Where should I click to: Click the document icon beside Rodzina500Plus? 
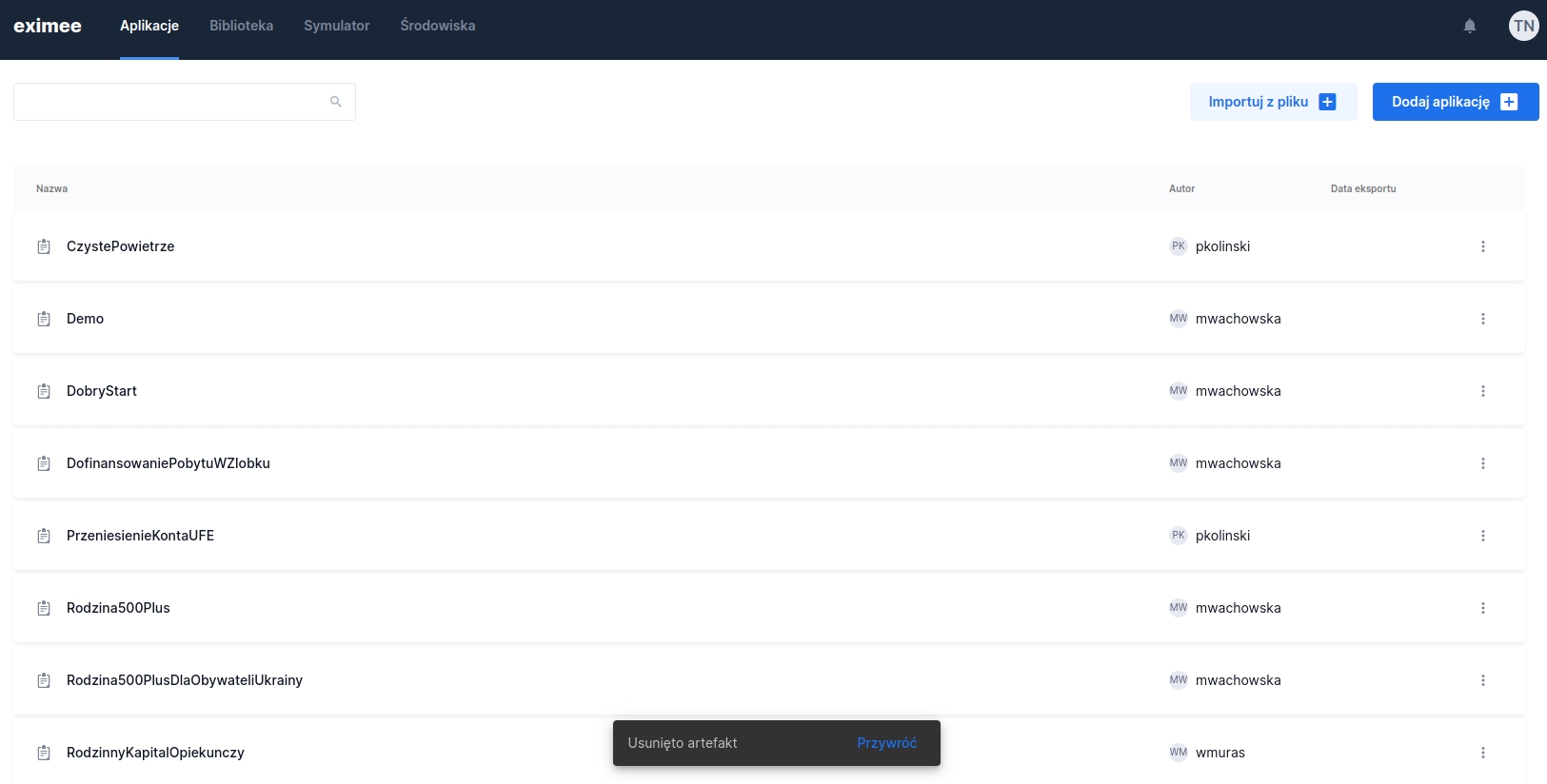click(x=44, y=608)
